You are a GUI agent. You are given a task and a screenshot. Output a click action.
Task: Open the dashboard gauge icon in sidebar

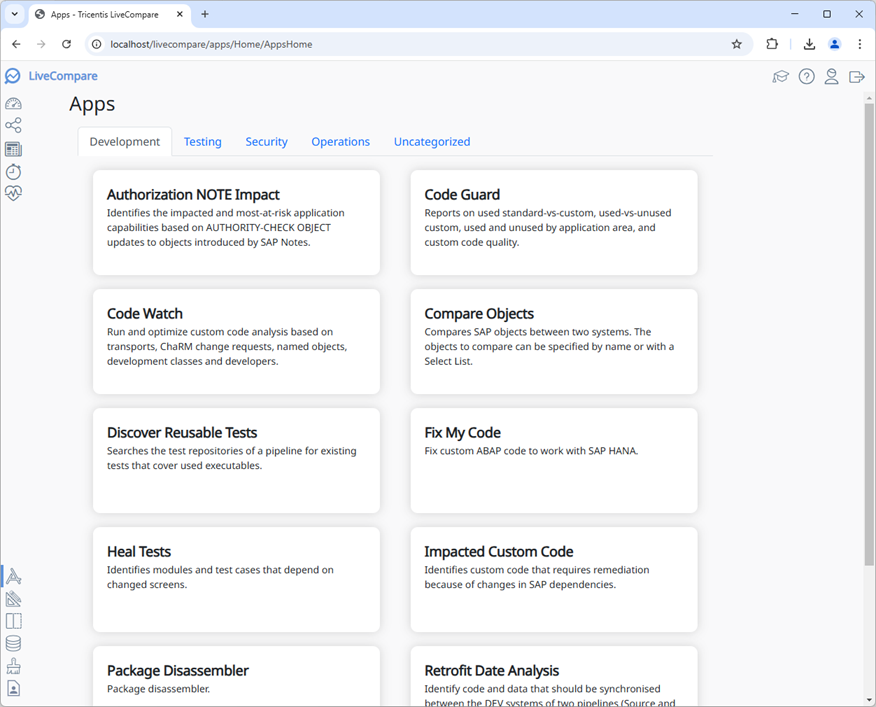click(13, 103)
